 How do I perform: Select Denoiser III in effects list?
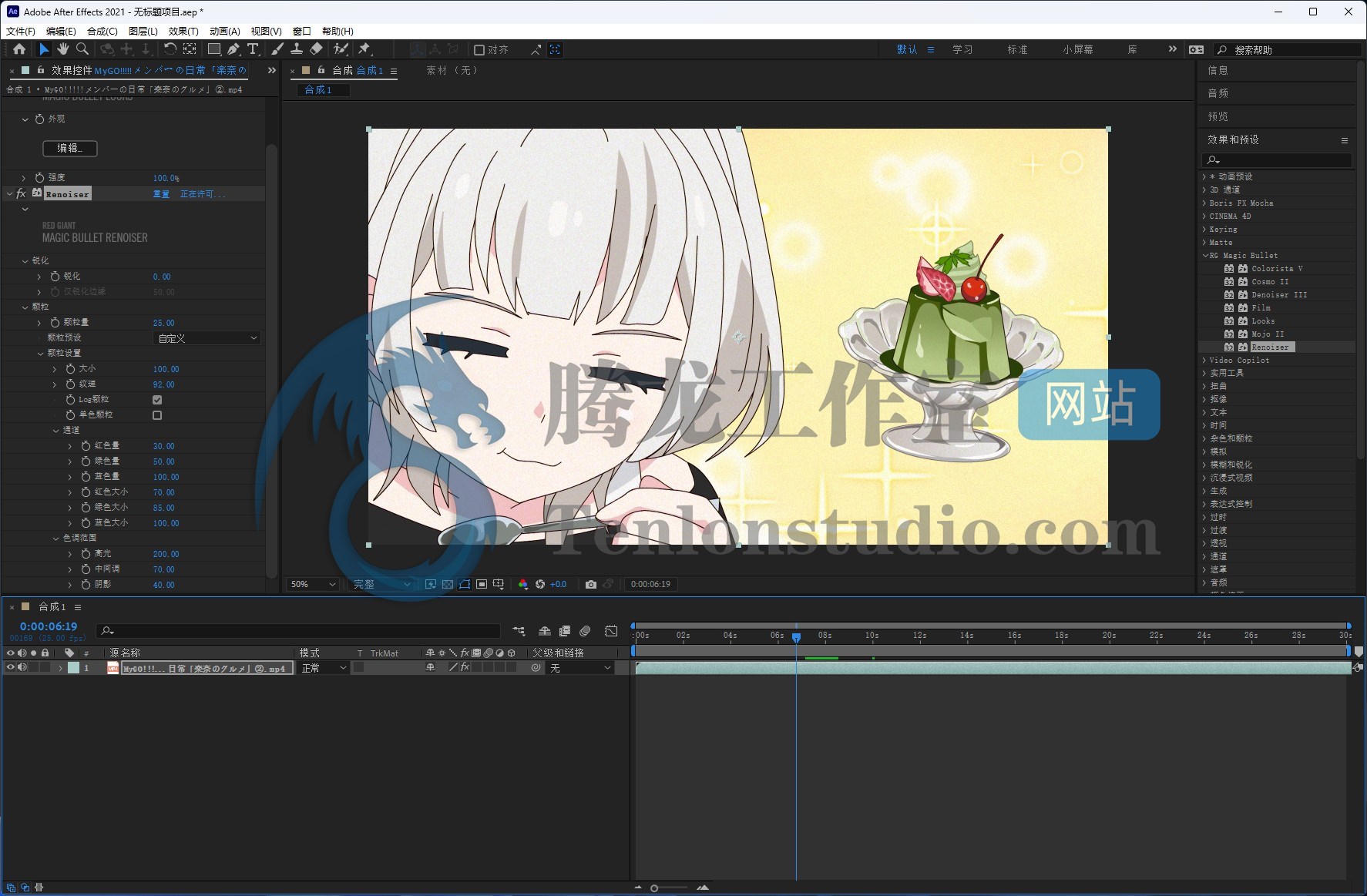pyautogui.click(x=1279, y=295)
